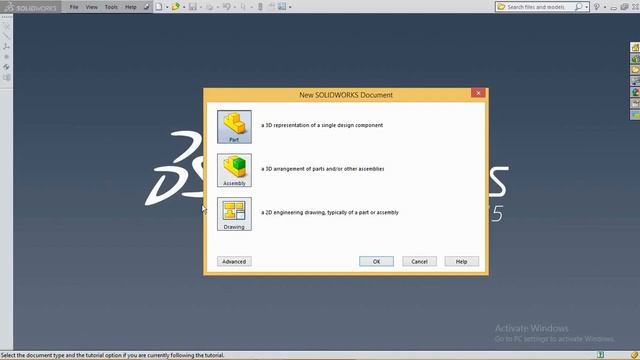Viewport: 640px width, 360px height.
Task: Expand the Open file dropdown arrow
Action: coord(184,7)
